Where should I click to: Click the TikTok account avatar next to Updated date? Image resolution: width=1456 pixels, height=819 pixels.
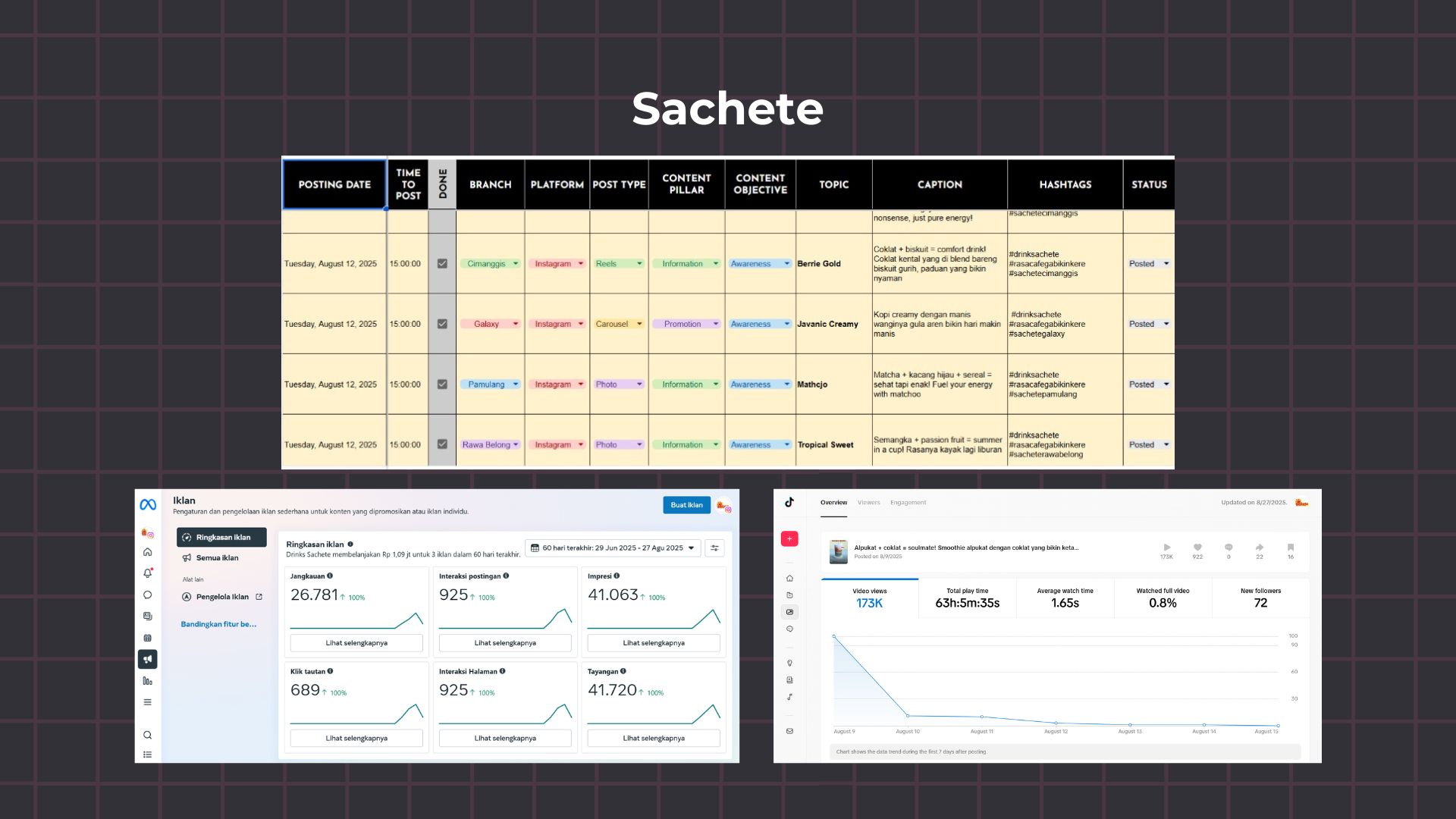[x=1301, y=503]
